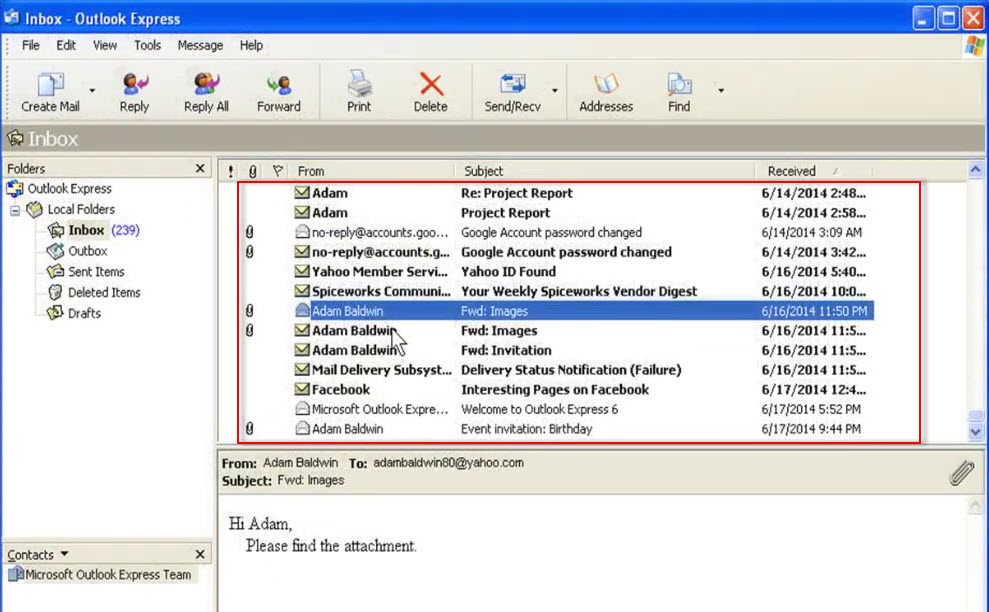The width and height of the screenshot is (989, 612).
Task: Open the Sent Items folder
Action: click(96, 272)
